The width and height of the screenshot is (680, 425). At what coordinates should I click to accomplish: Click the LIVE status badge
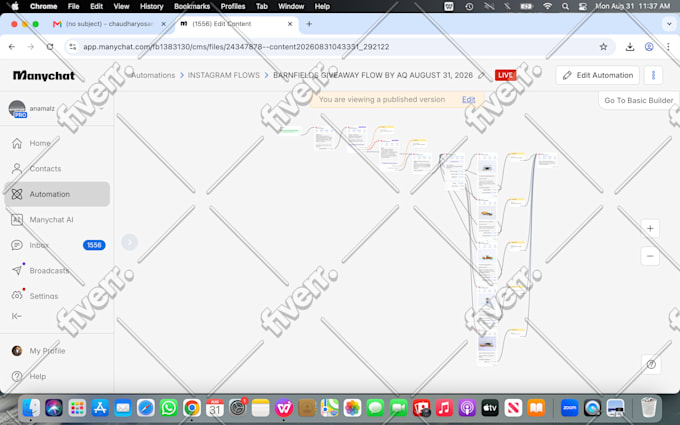tap(505, 75)
